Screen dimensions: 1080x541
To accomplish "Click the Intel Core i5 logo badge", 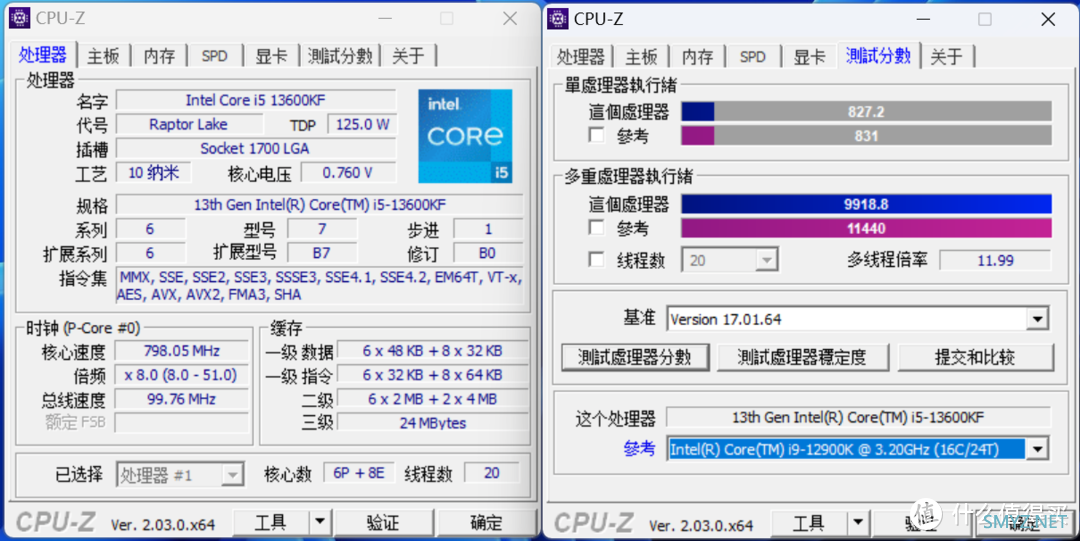I will tap(465, 136).
